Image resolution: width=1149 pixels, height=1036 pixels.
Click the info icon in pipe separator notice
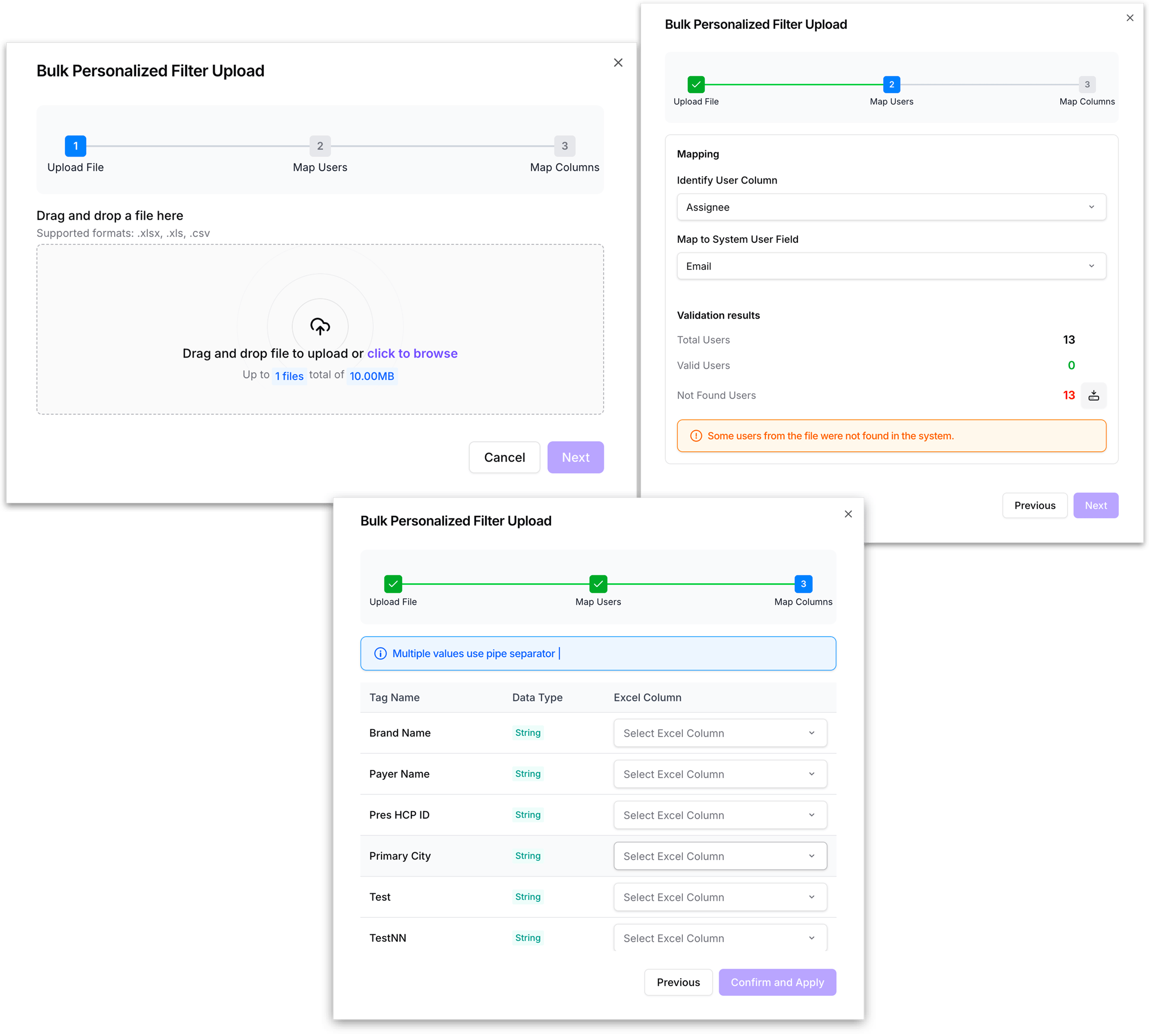point(381,654)
